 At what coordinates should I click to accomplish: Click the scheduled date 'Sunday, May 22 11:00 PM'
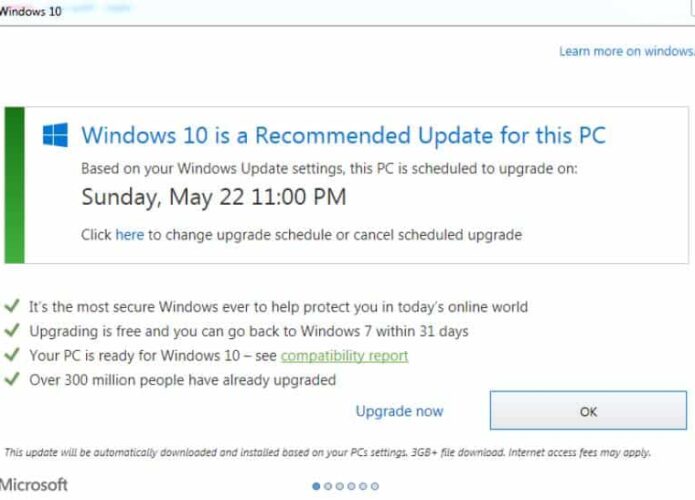(x=214, y=197)
